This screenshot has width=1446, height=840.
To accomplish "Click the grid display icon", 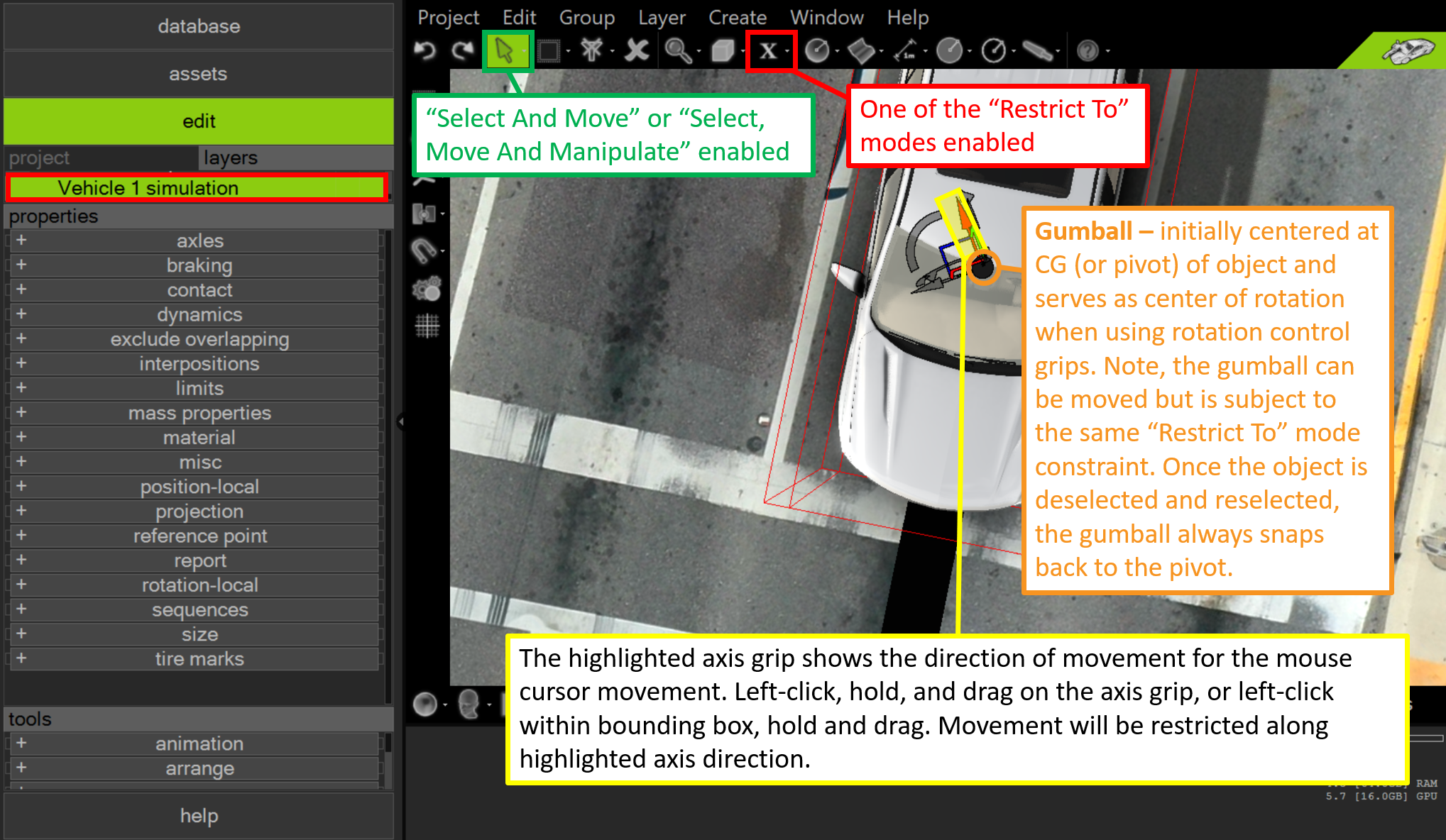I will click(427, 326).
